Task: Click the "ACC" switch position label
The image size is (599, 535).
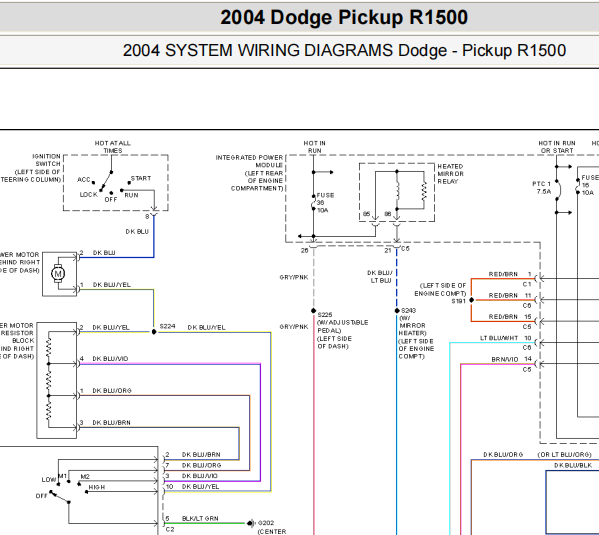Action: click(x=83, y=180)
